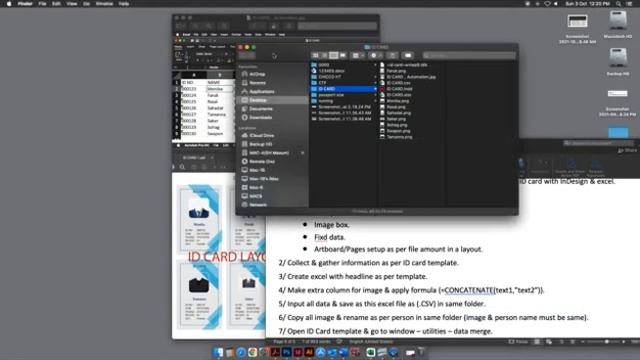
Task: Open Applications in Finder sidebar
Action: [x=262, y=91]
